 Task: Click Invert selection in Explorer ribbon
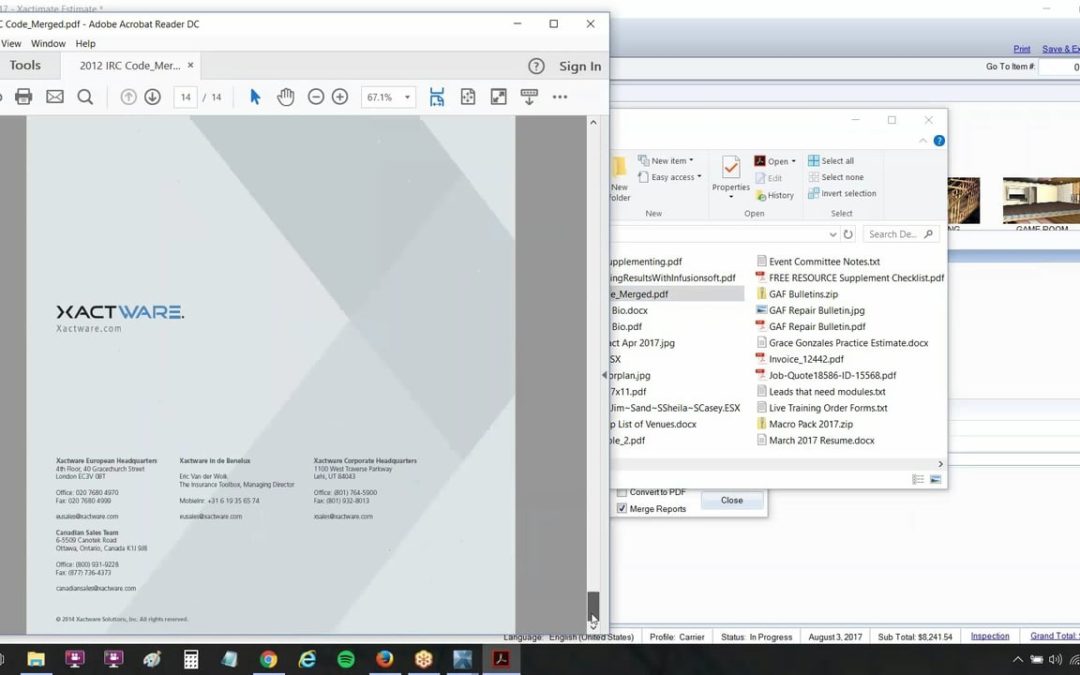coord(842,194)
